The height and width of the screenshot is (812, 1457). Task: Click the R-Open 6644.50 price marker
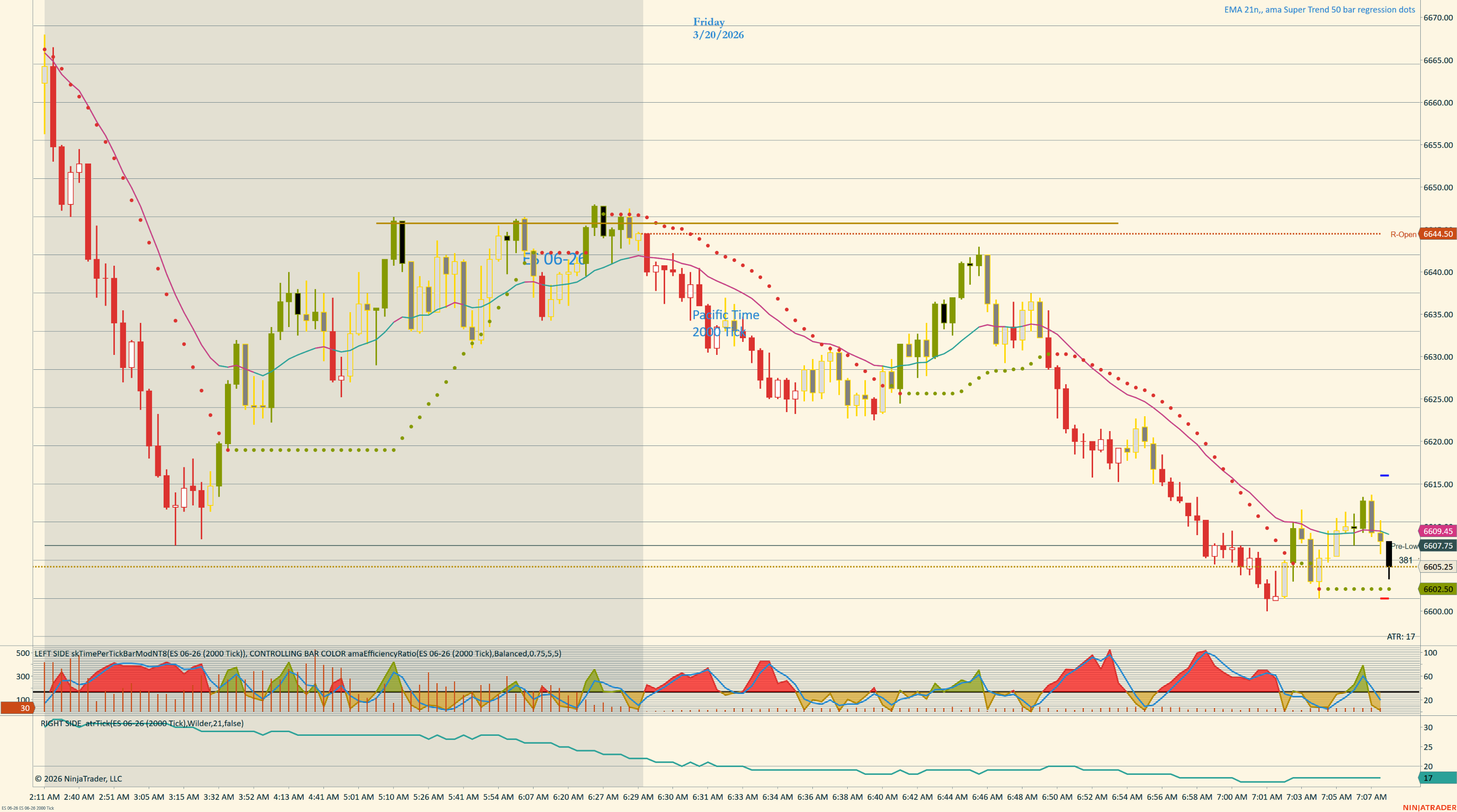pyautogui.click(x=1437, y=234)
